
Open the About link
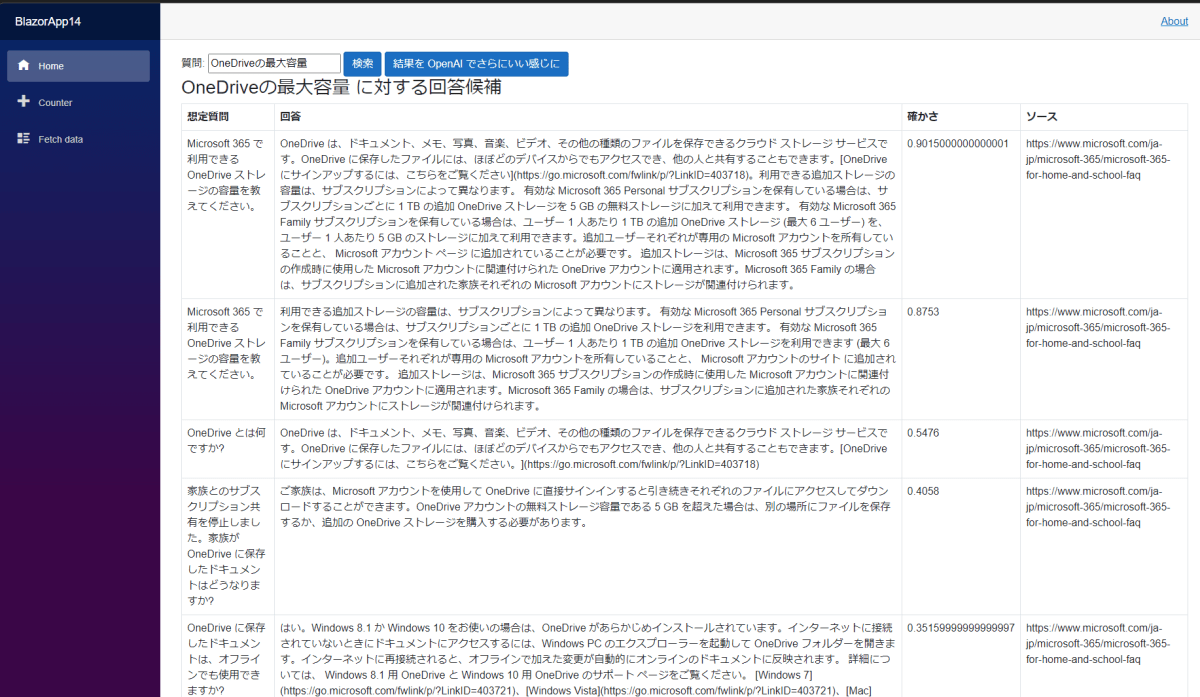(1174, 21)
